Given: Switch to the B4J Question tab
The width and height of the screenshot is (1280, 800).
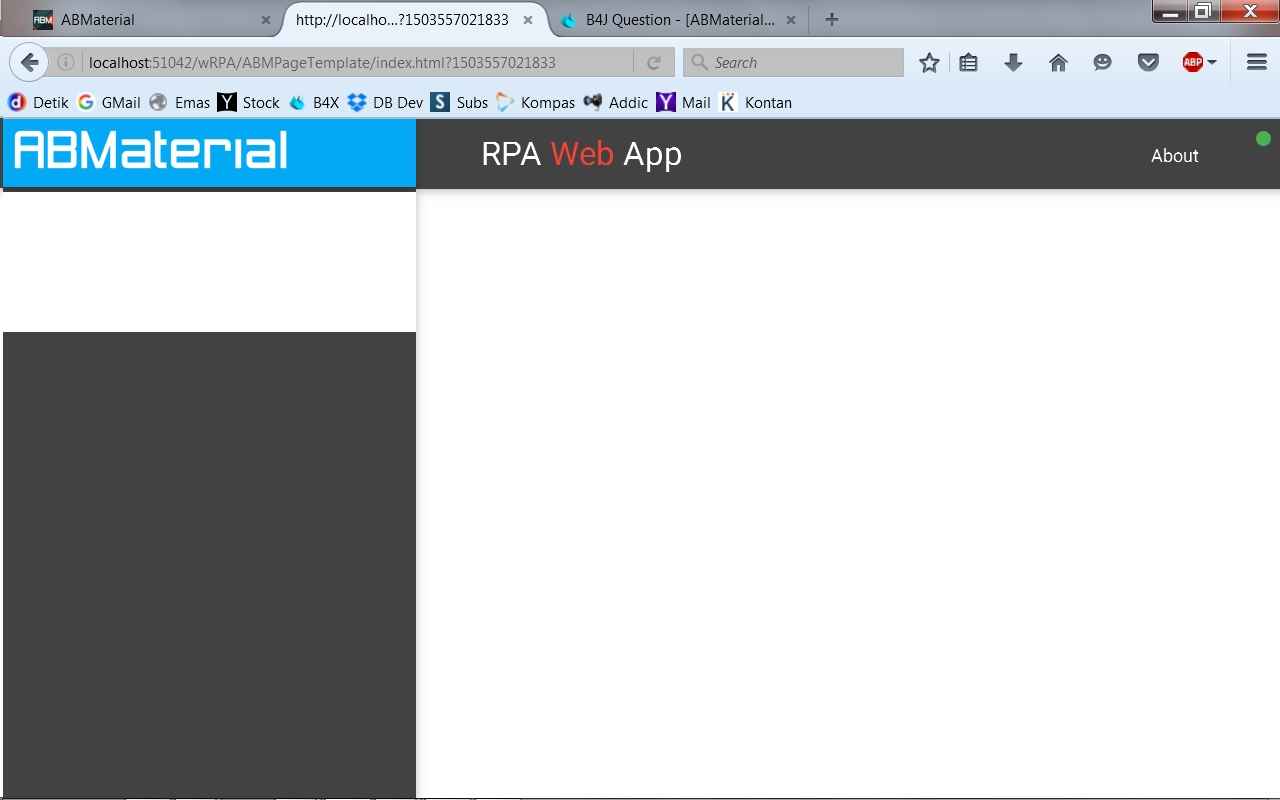Looking at the screenshot, I should (x=678, y=19).
